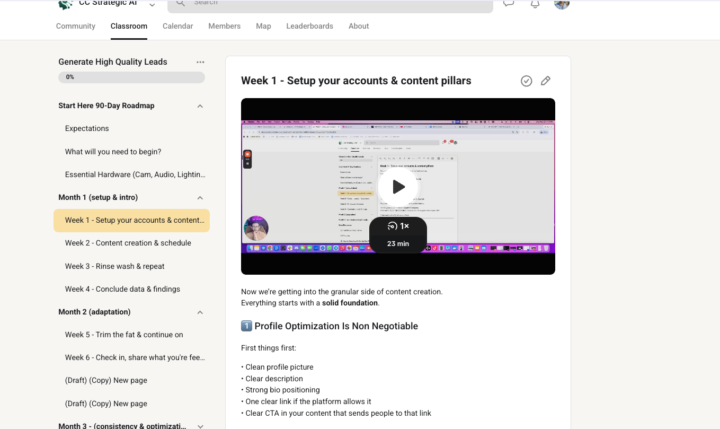Collapse the Month 1 (setup & intro) section
This screenshot has width=720, height=429.
[x=200, y=198]
